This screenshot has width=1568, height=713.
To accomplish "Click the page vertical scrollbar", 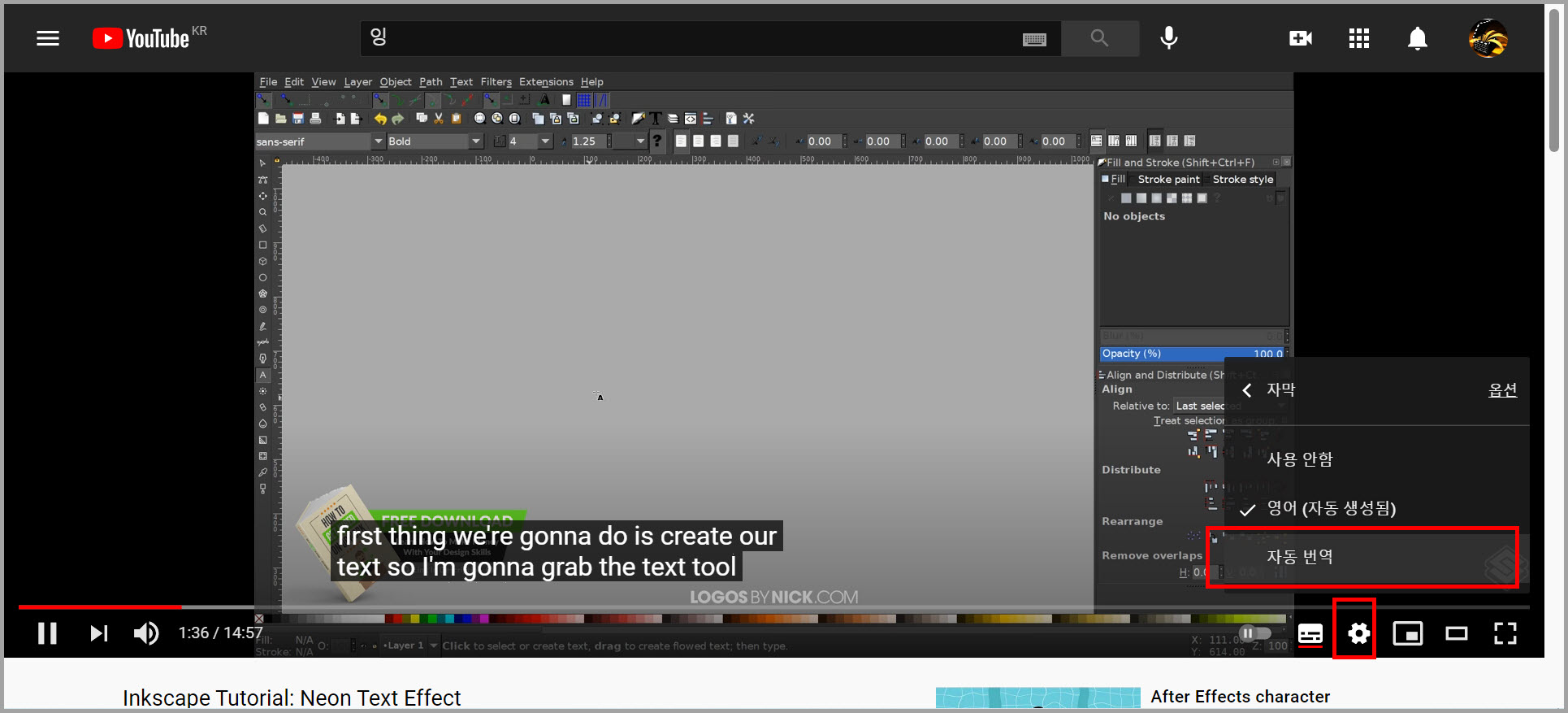I will point(1555,81).
